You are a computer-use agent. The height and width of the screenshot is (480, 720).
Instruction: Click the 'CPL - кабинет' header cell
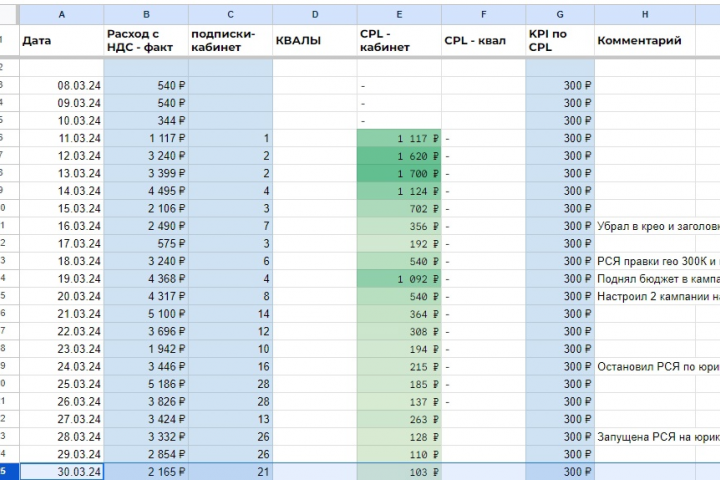(399, 40)
